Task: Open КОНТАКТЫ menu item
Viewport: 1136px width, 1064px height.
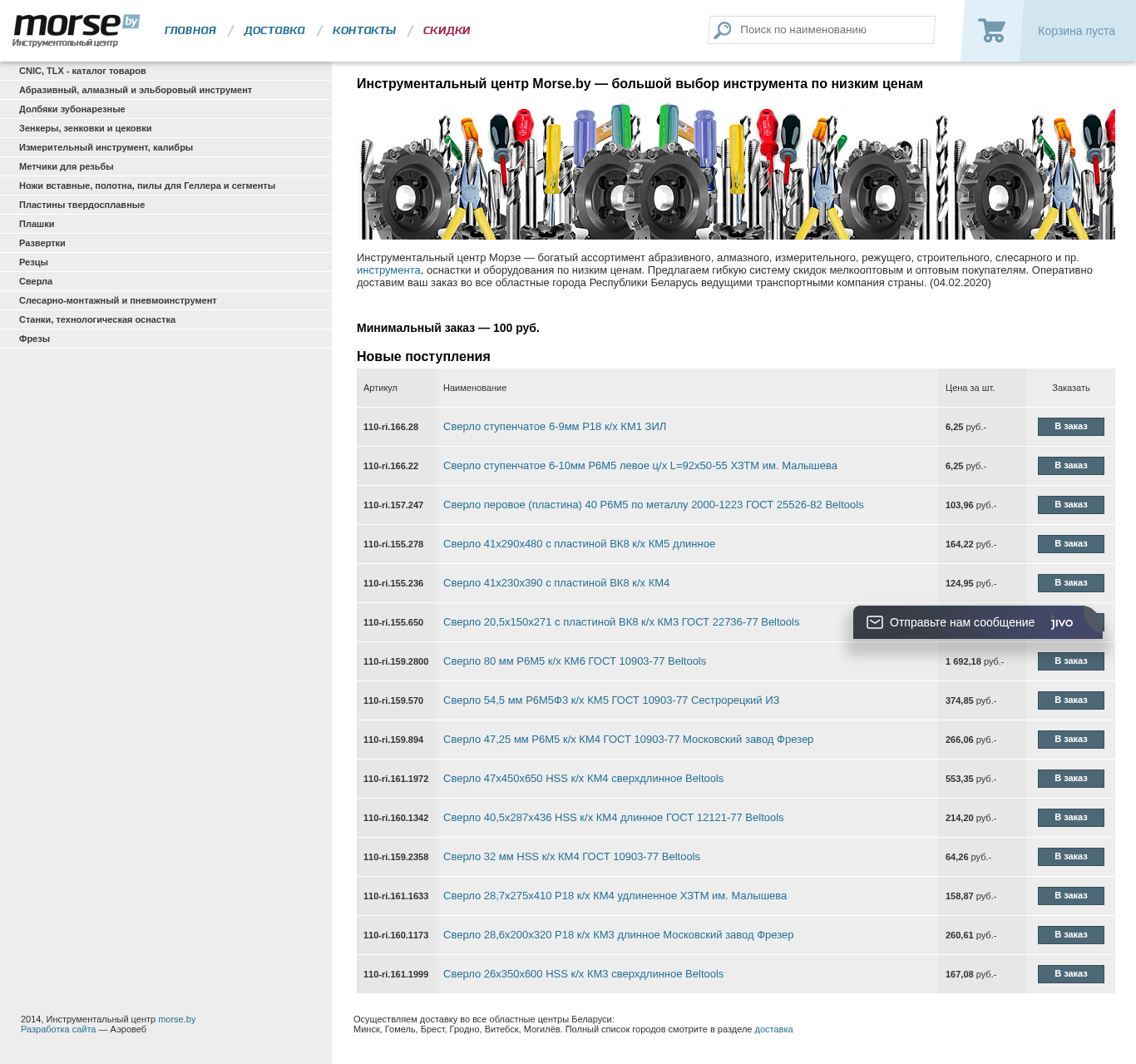Action: coord(364,31)
